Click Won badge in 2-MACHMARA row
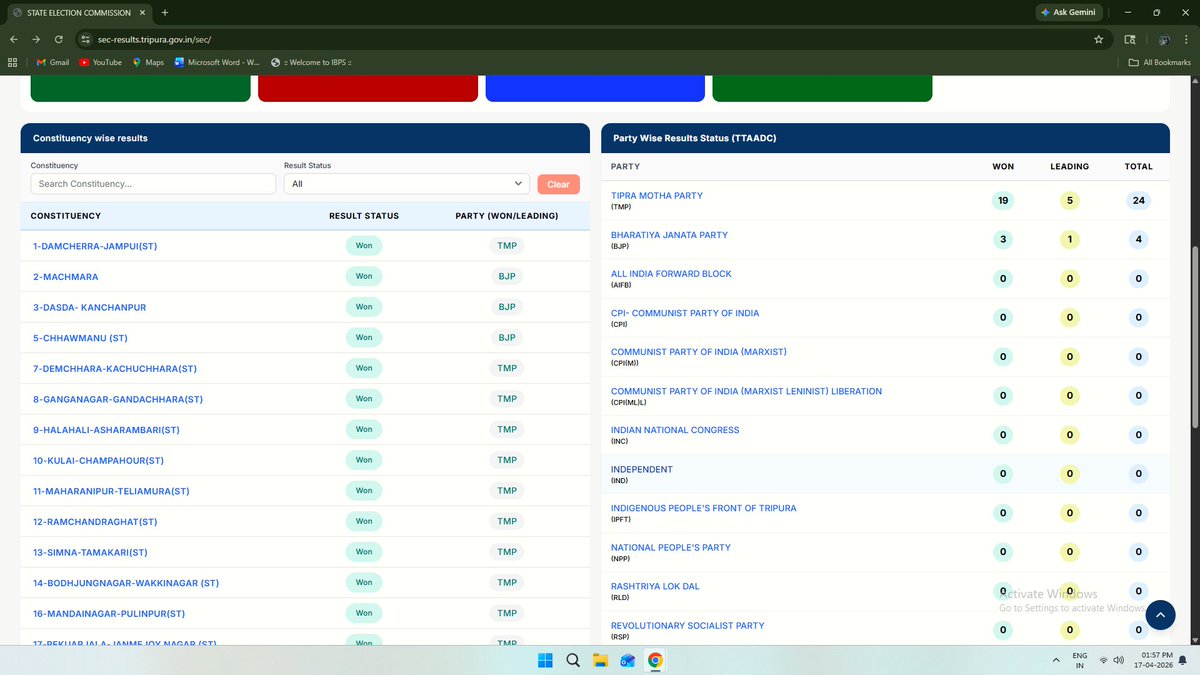Image resolution: width=1200 pixels, height=675 pixels. [x=364, y=276]
